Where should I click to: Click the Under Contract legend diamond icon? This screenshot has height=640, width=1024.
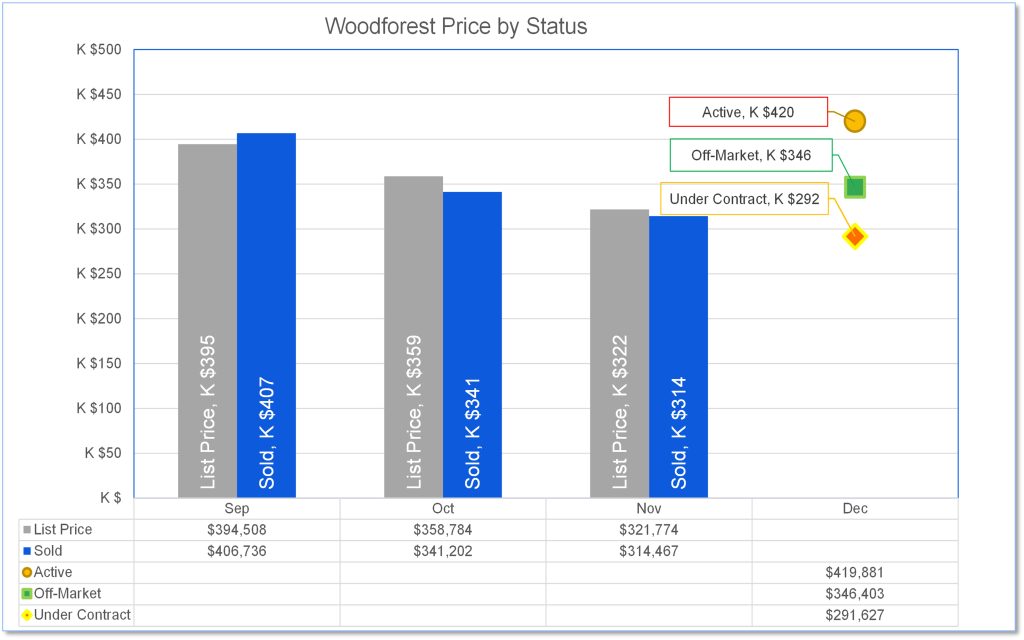click(x=27, y=615)
